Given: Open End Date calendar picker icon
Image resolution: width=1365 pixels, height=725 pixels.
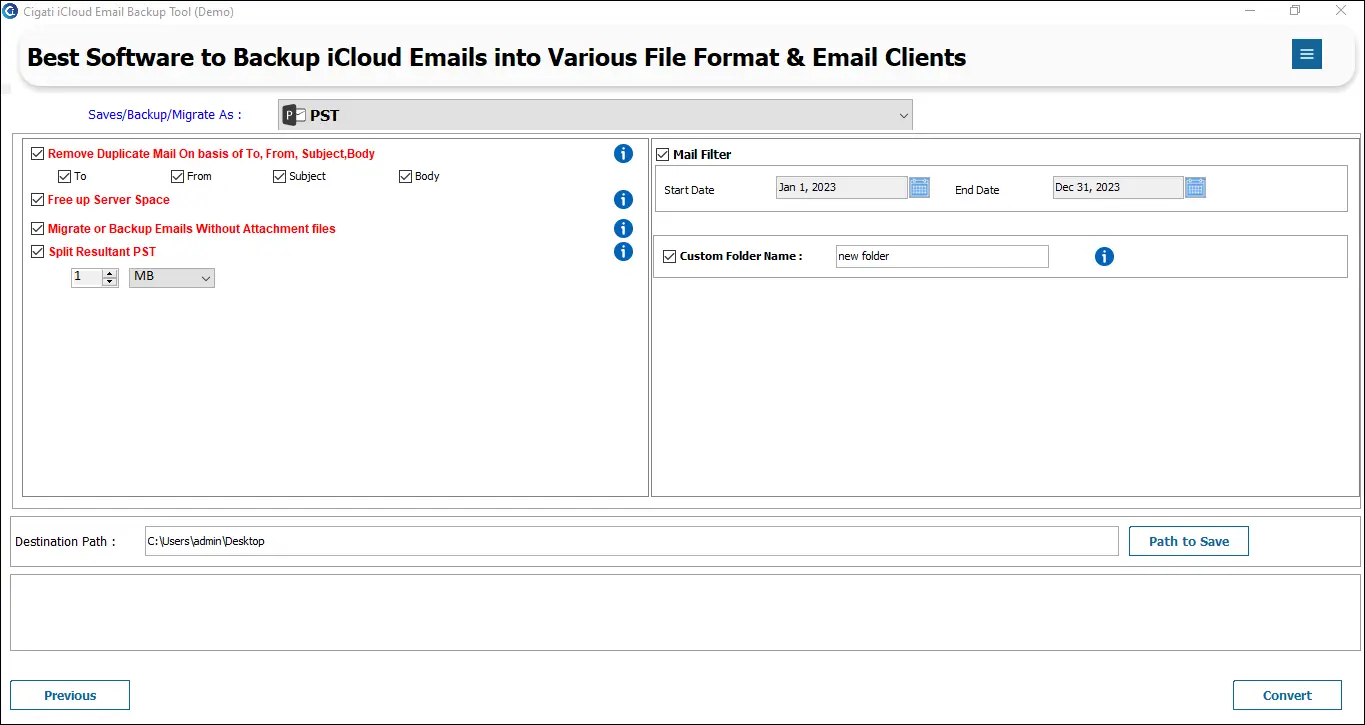Looking at the screenshot, I should pos(1195,187).
